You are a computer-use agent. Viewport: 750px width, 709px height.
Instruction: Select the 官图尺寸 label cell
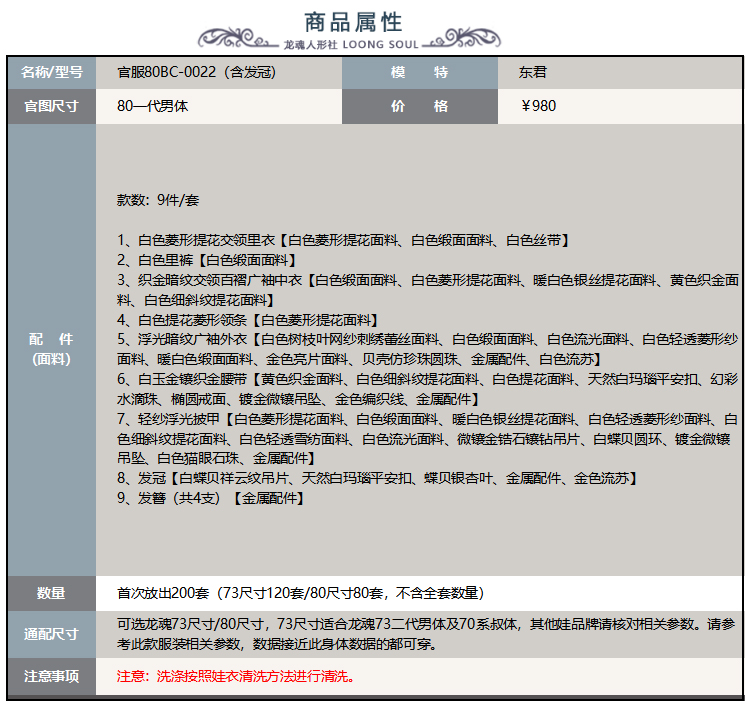click(52, 106)
